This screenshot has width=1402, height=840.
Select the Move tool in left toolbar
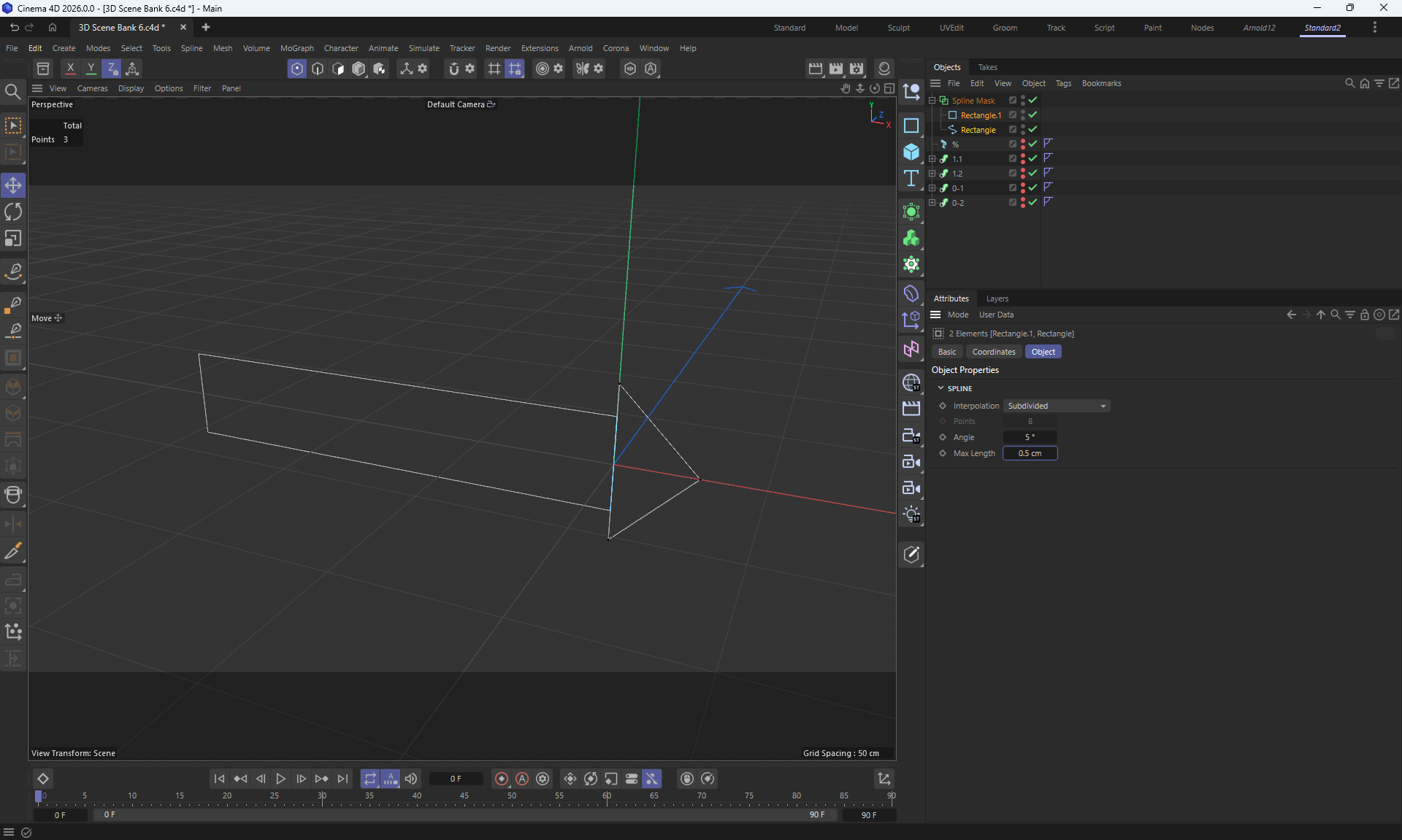13,185
